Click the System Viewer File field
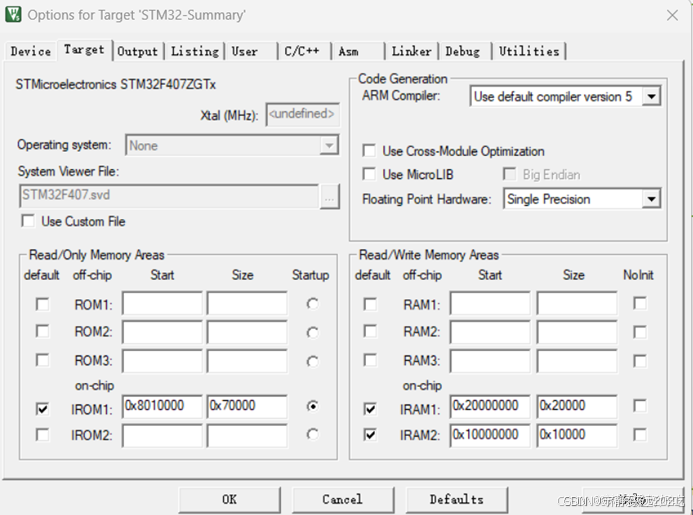693x515 pixels. (x=169, y=196)
